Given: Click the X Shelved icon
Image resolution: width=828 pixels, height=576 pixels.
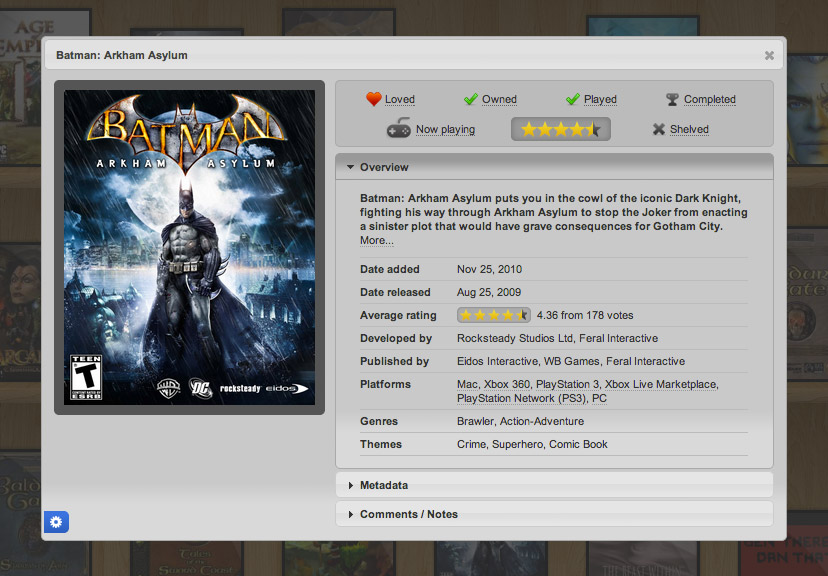Looking at the screenshot, I should point(658,129).
